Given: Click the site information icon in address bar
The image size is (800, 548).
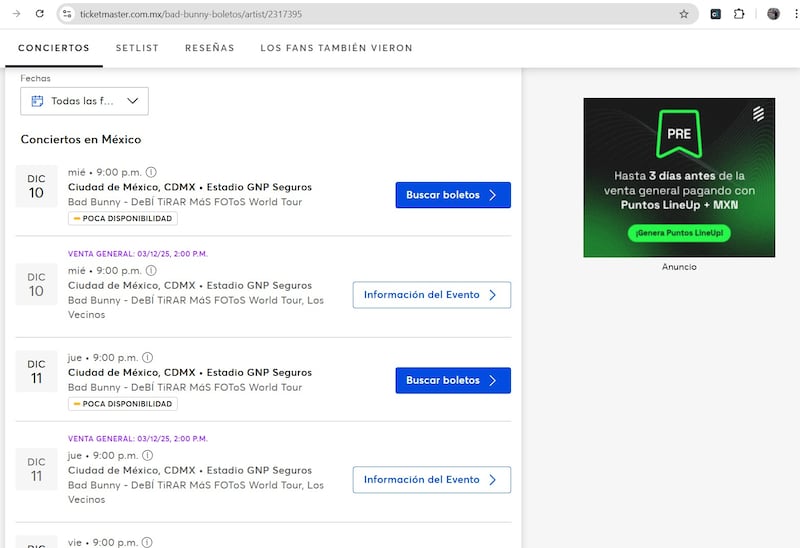Looking at the screenshot, I should coord(67,14).
